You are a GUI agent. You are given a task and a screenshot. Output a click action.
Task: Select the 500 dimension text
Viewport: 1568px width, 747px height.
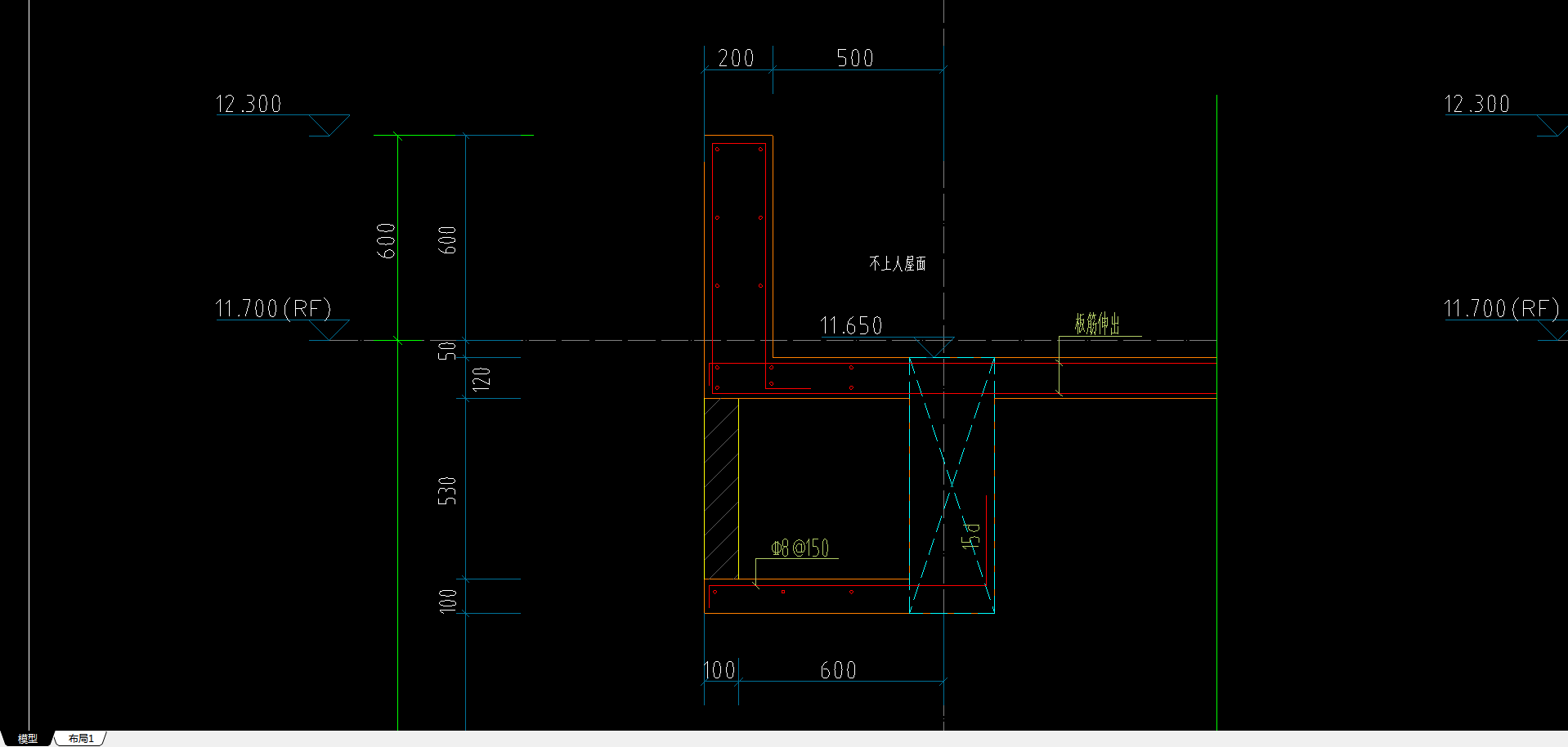[855, 58]
